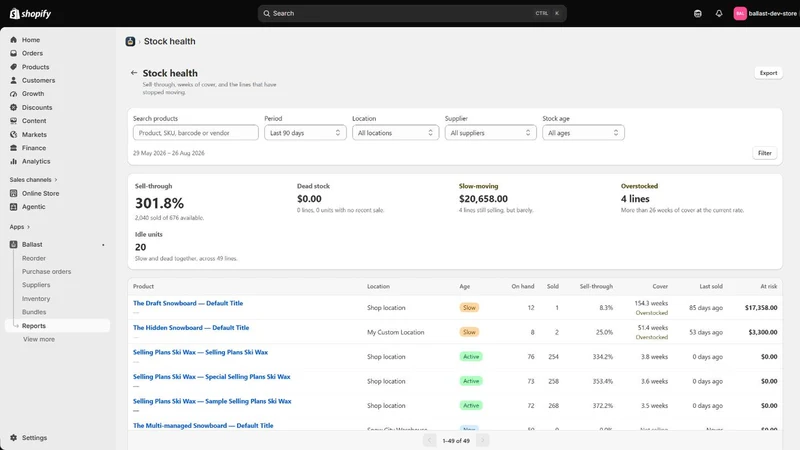Click the 301.8% sell-through figure
Image resolution: width=800 pixels, height=450 pixels.
[159, 203]
